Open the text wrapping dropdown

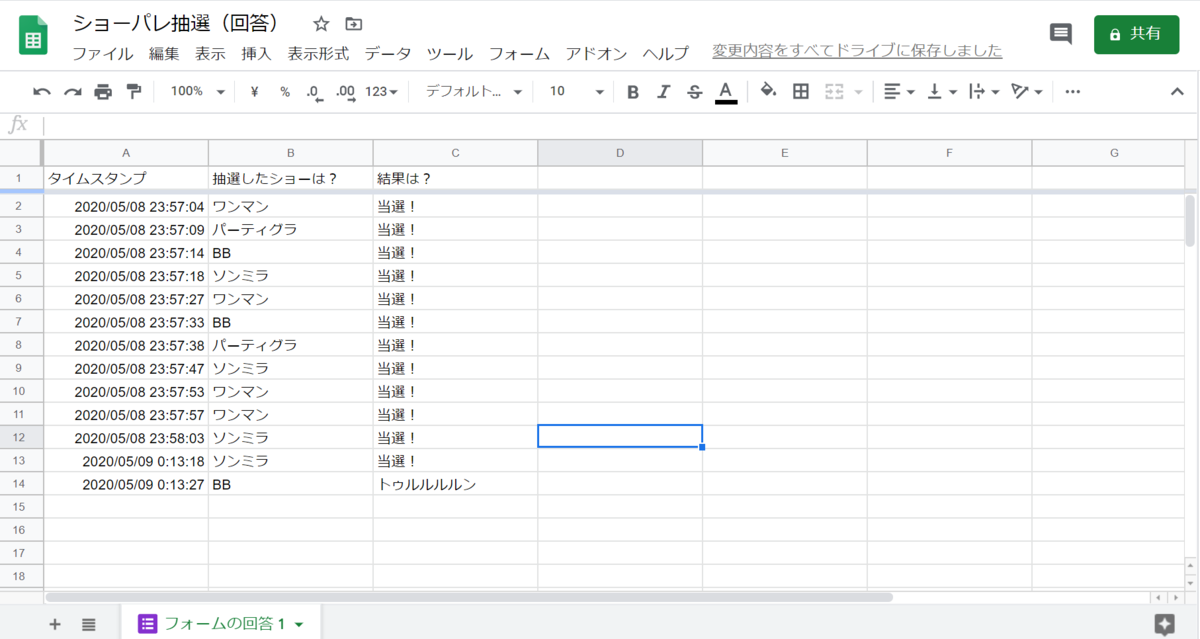click(x=985, y=92)
